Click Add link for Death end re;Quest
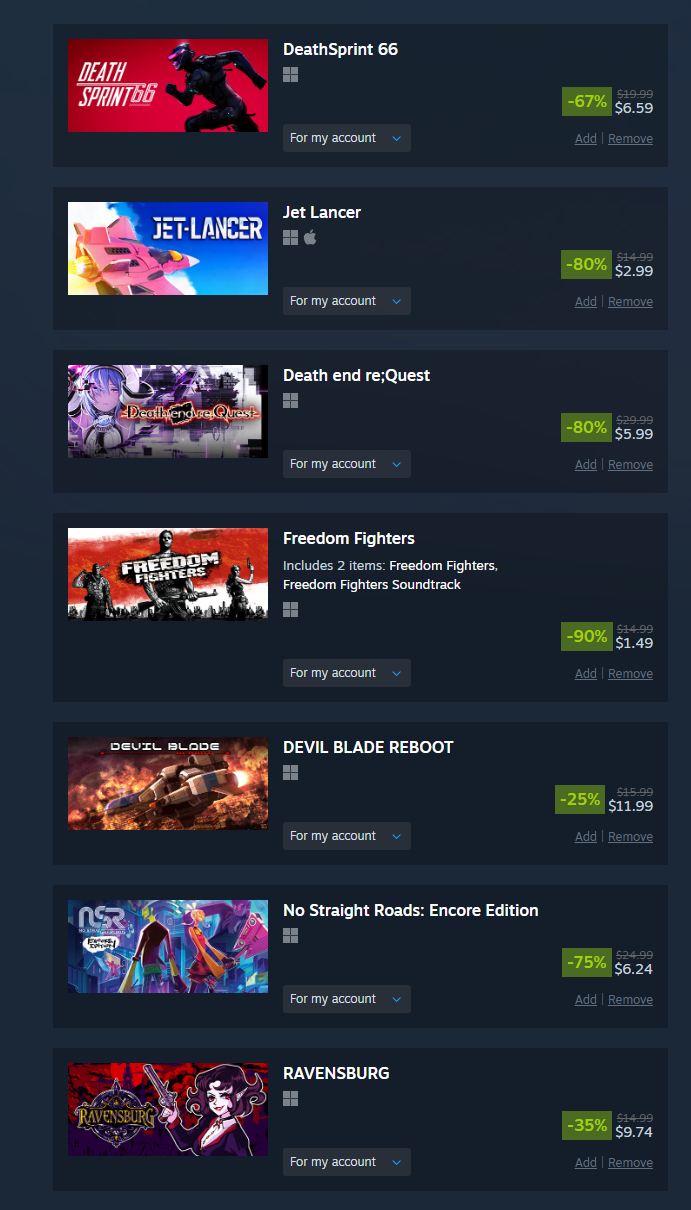The image size is (691, 1210). (586, 465)
